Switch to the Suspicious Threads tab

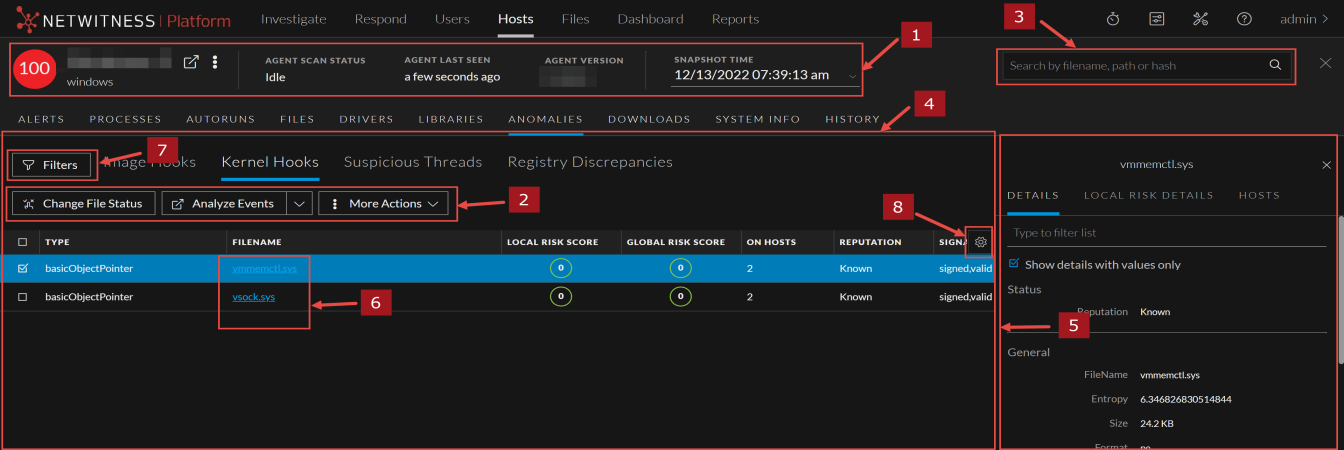click(413, 162)
